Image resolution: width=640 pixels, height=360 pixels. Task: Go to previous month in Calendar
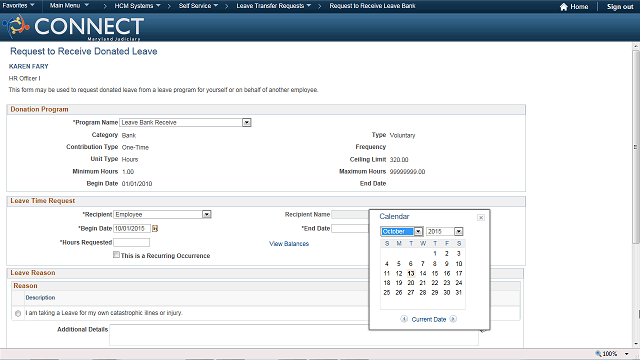[404, 319]
